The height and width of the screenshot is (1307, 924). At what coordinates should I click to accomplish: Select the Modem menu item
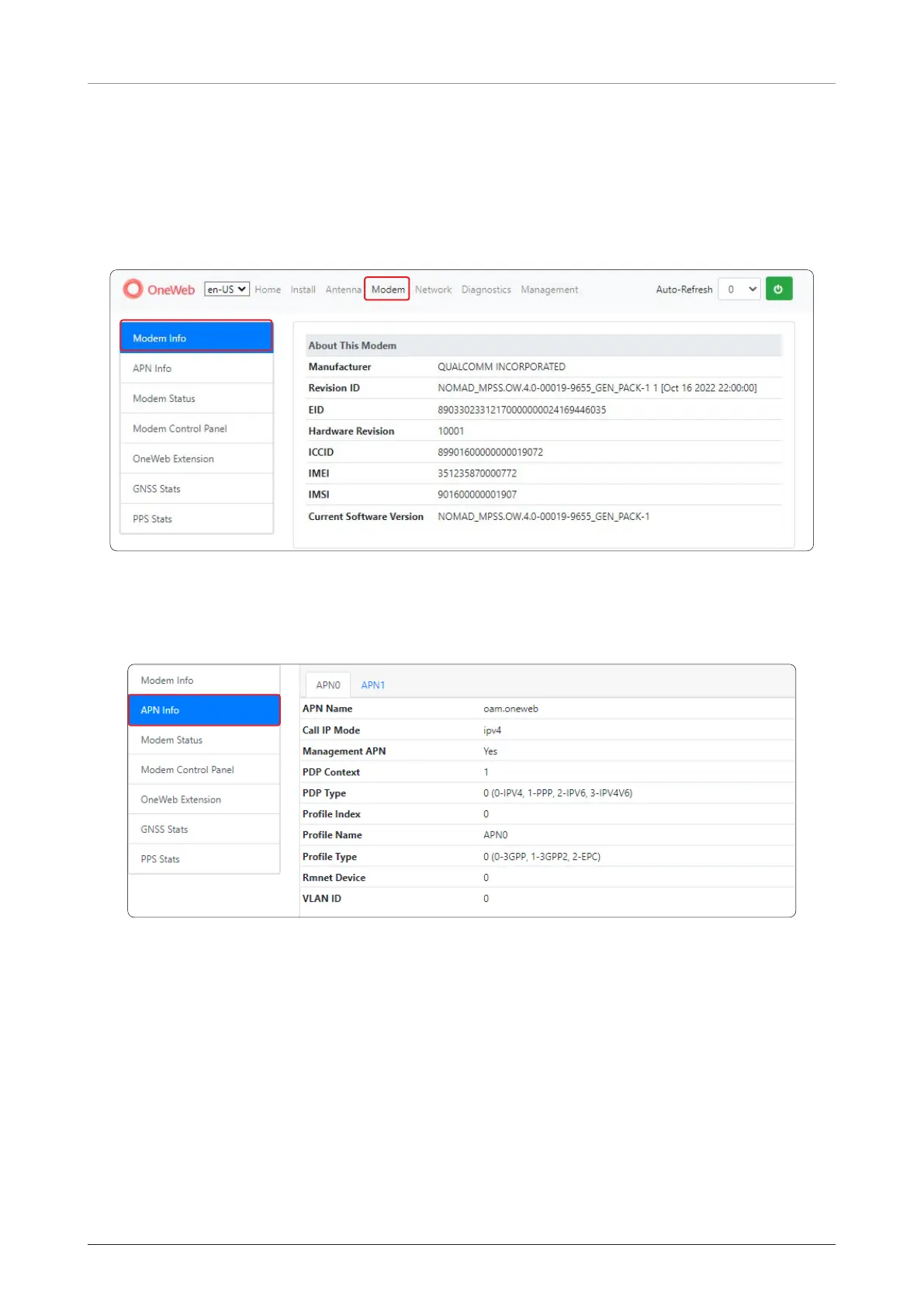pyautogui.click(x=387, y=289)
